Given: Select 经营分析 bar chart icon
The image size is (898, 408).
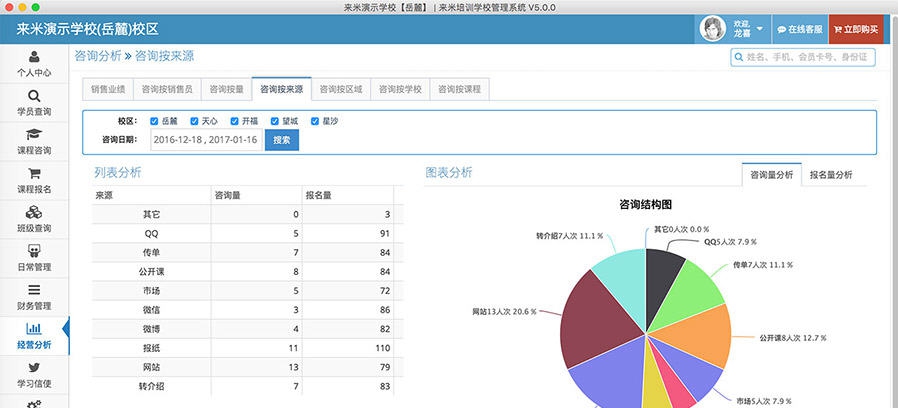Looking at the screenshot, I should point(34,329).
